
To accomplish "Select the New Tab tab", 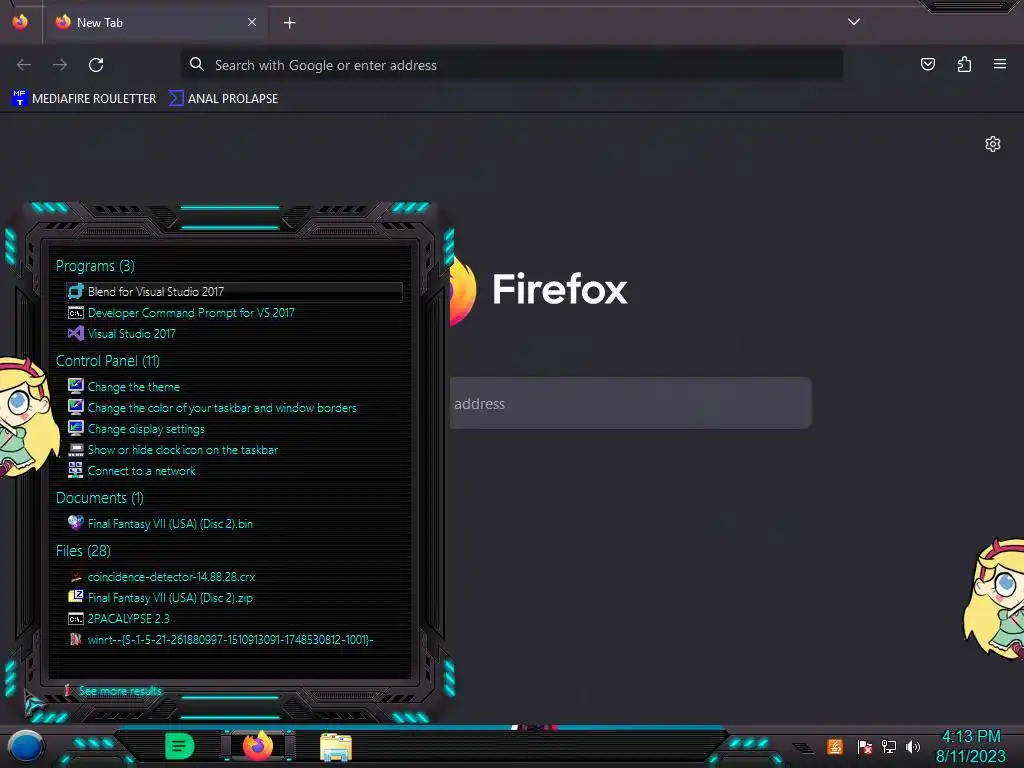I will click(x=156, y=23).
